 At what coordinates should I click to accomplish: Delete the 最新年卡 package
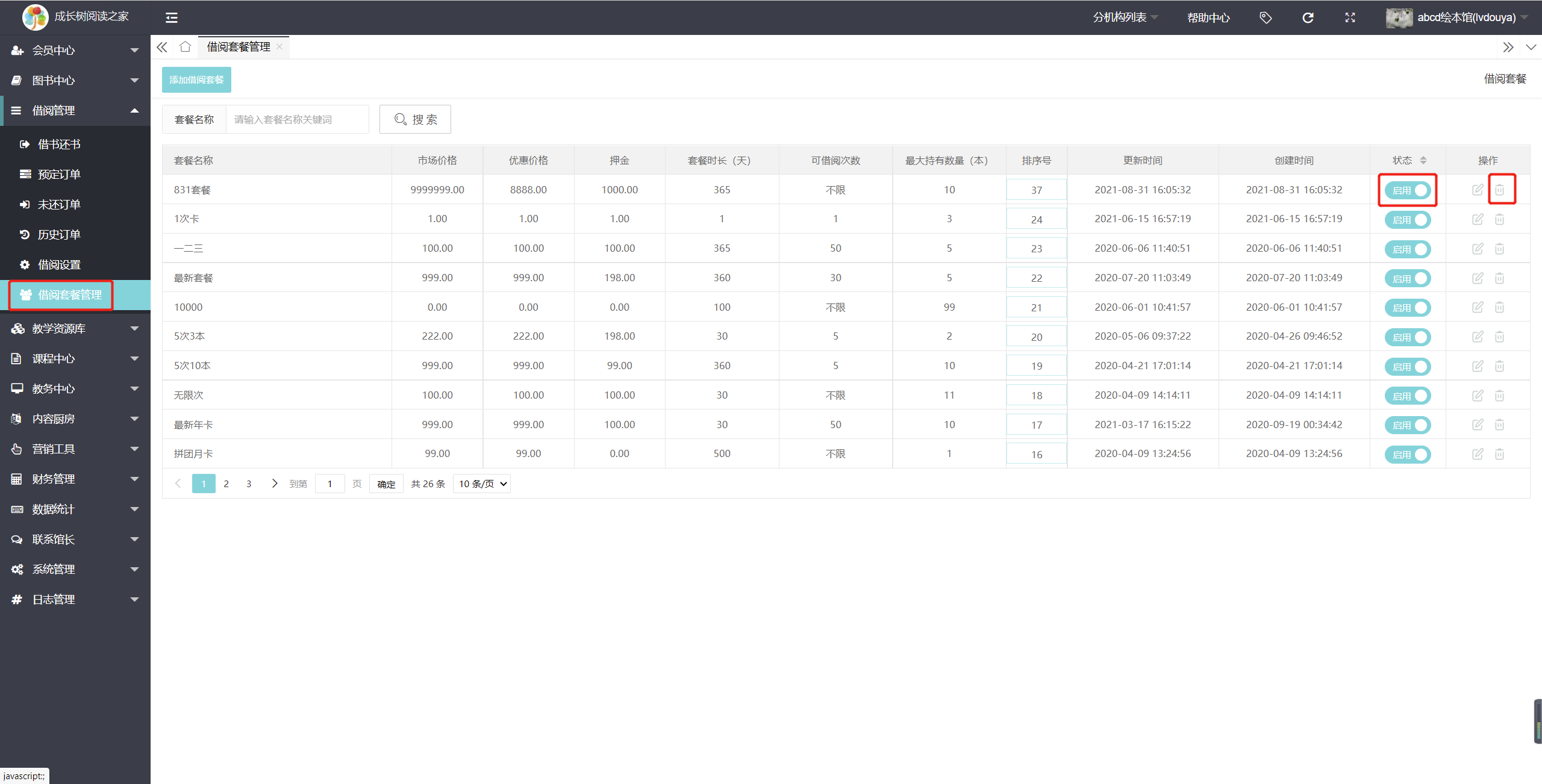[x=1499, y=425]
